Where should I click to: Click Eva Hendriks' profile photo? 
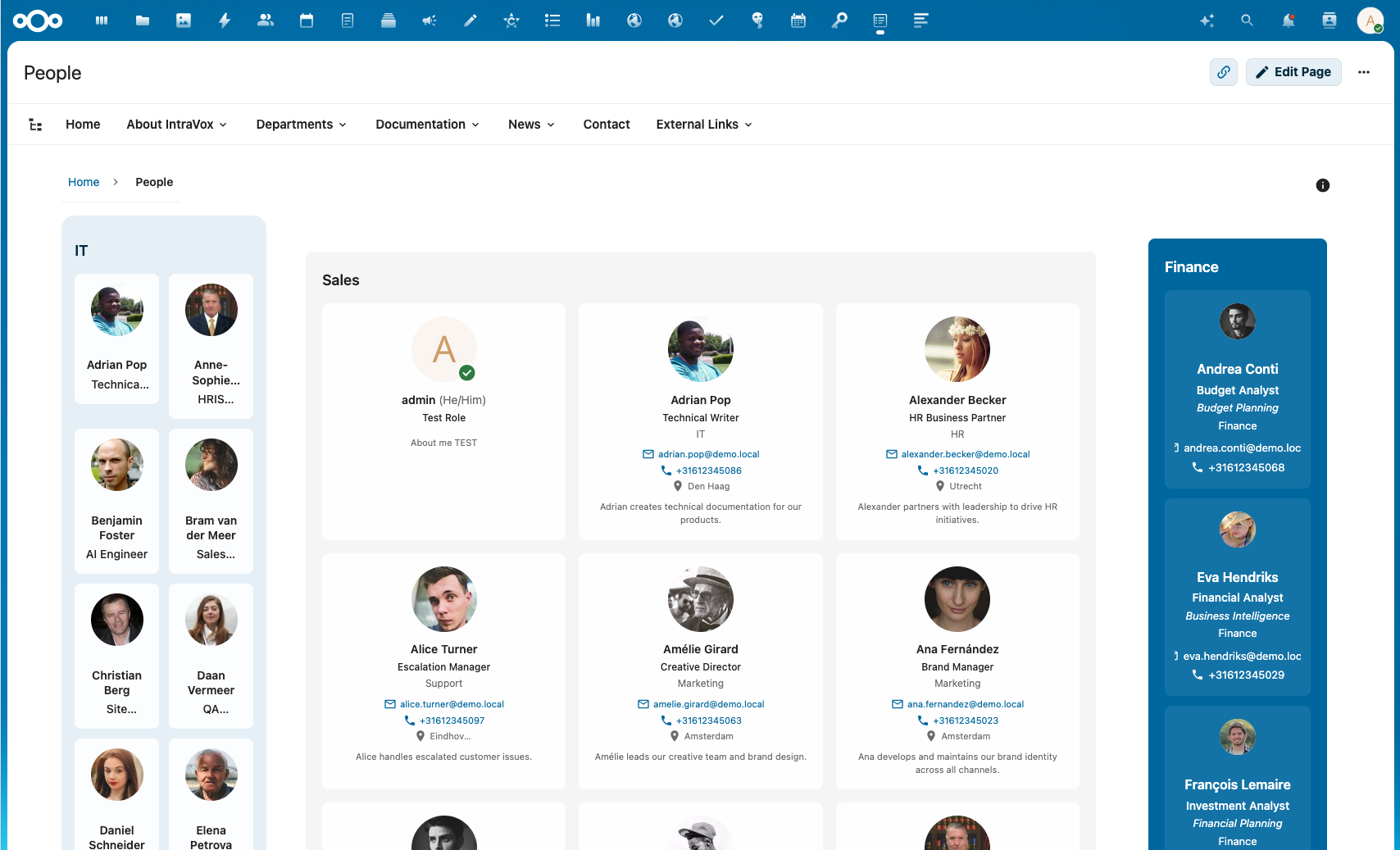pos(1237,530)
